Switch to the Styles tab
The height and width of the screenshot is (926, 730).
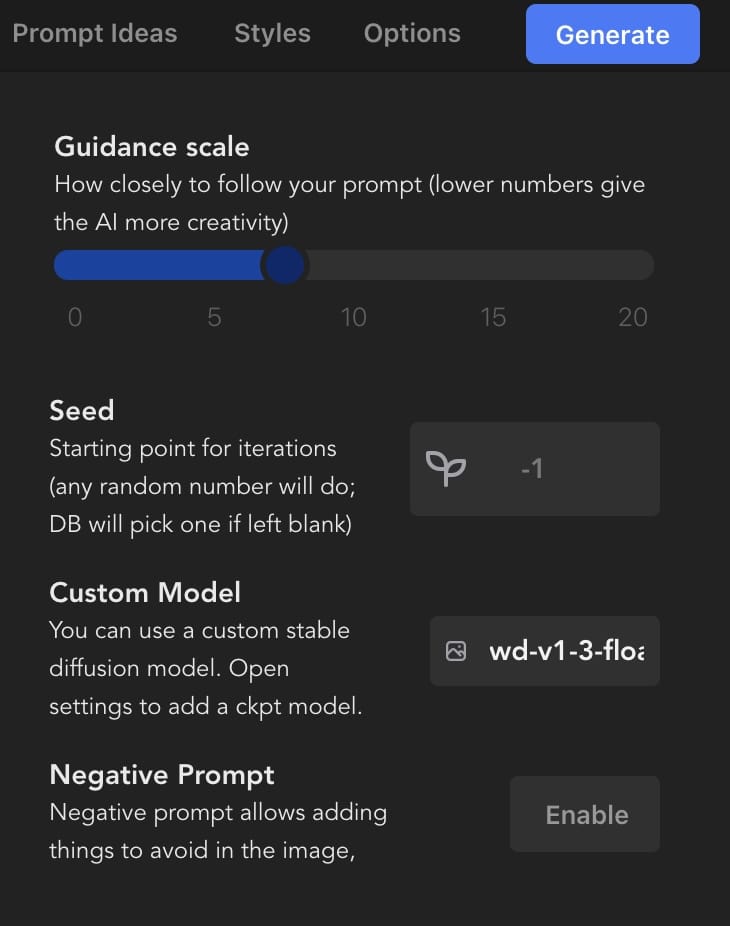[272, 34]
